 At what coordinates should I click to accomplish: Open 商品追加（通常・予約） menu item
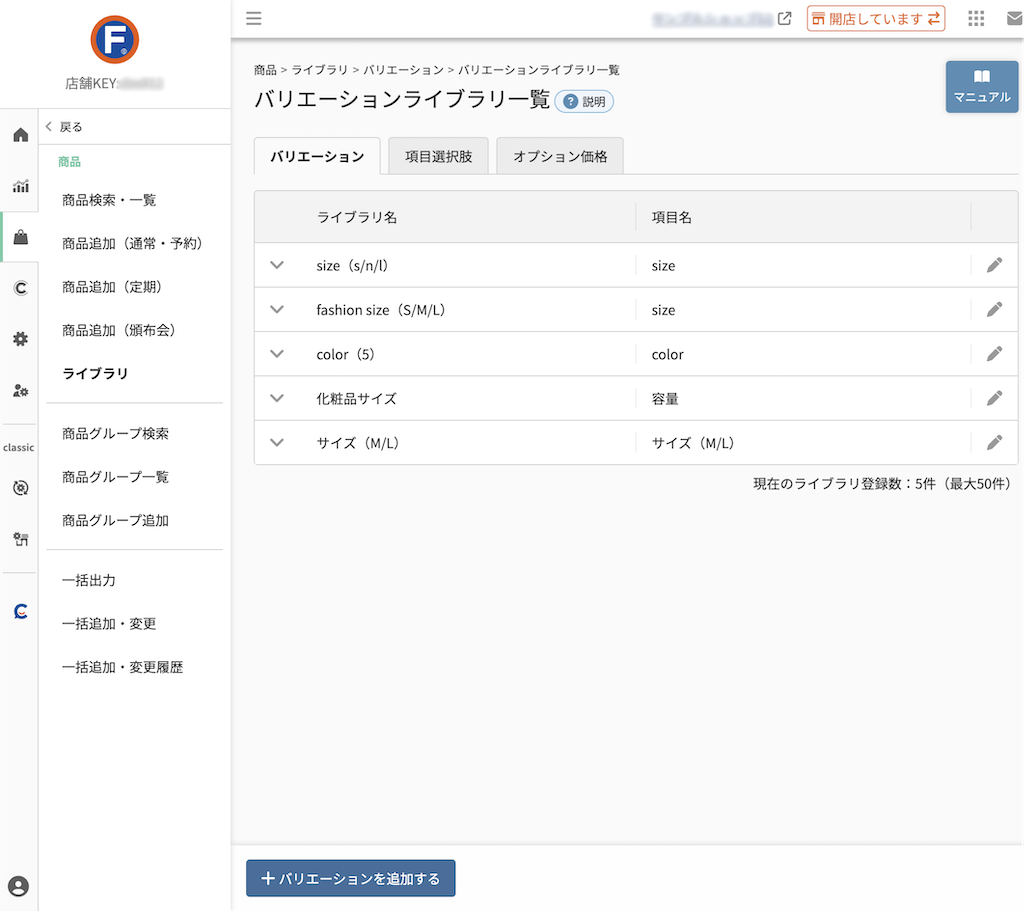coord(133,244)
